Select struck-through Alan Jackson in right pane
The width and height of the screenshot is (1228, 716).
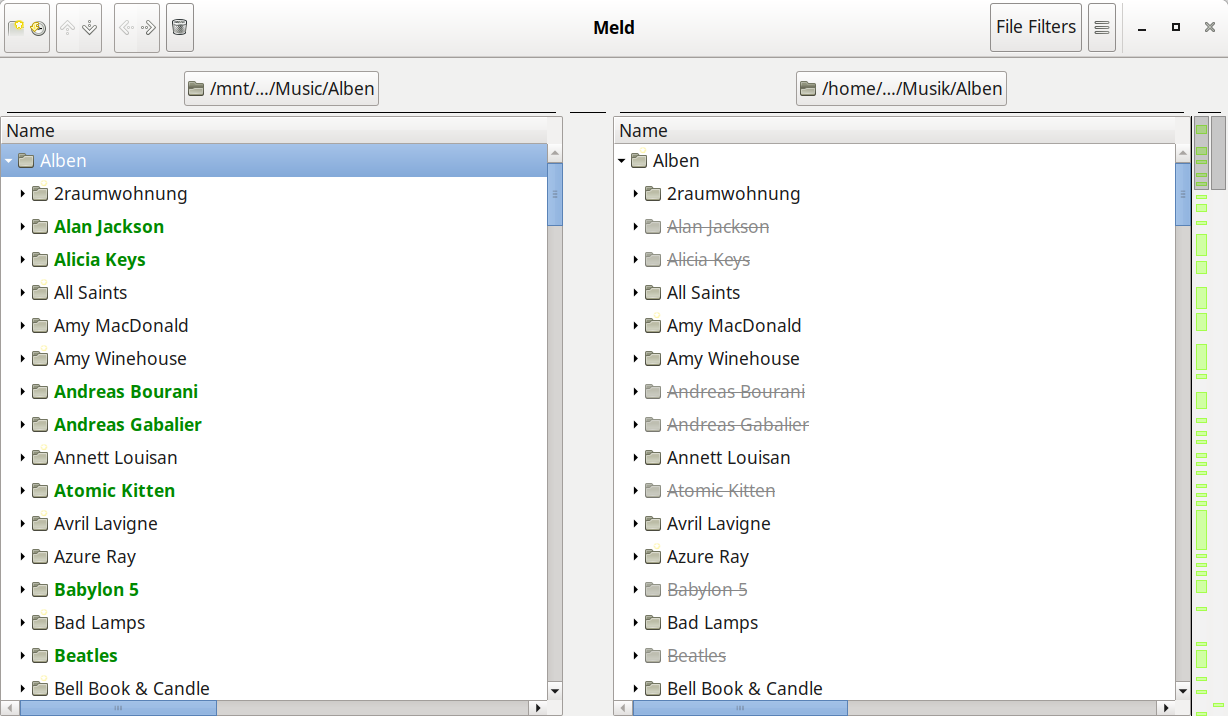[x=718, y=227]
